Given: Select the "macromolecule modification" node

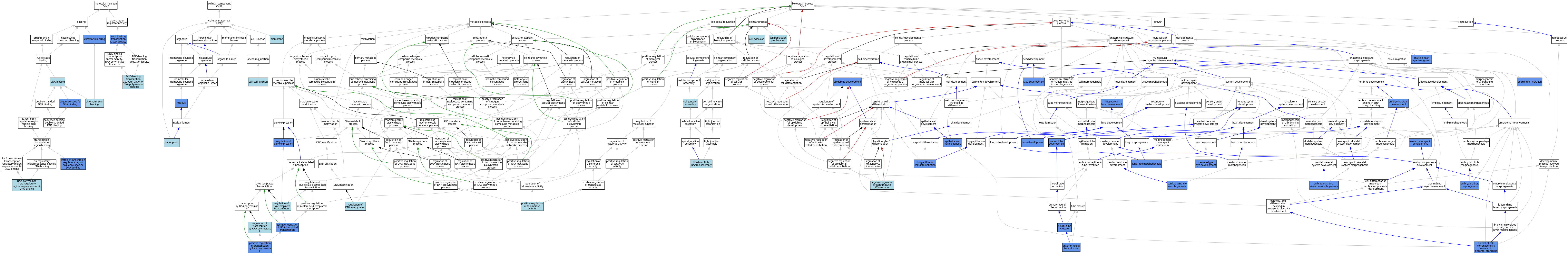Looking at the screenshot, I should tap(309, 103).
